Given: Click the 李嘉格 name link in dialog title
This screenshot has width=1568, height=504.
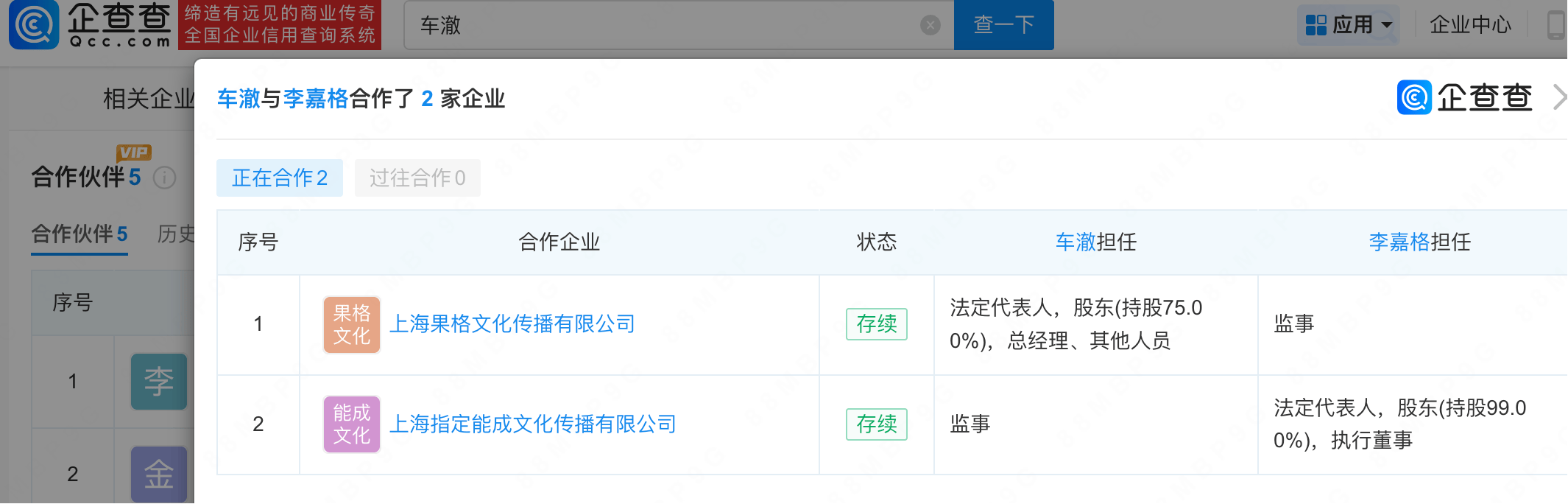Looking at the screenshot, I should point(316,98).
